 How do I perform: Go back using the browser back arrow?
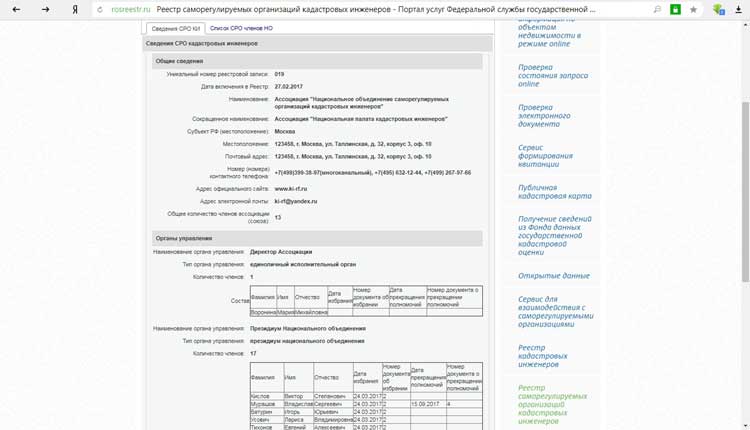[x=16, y=9]
